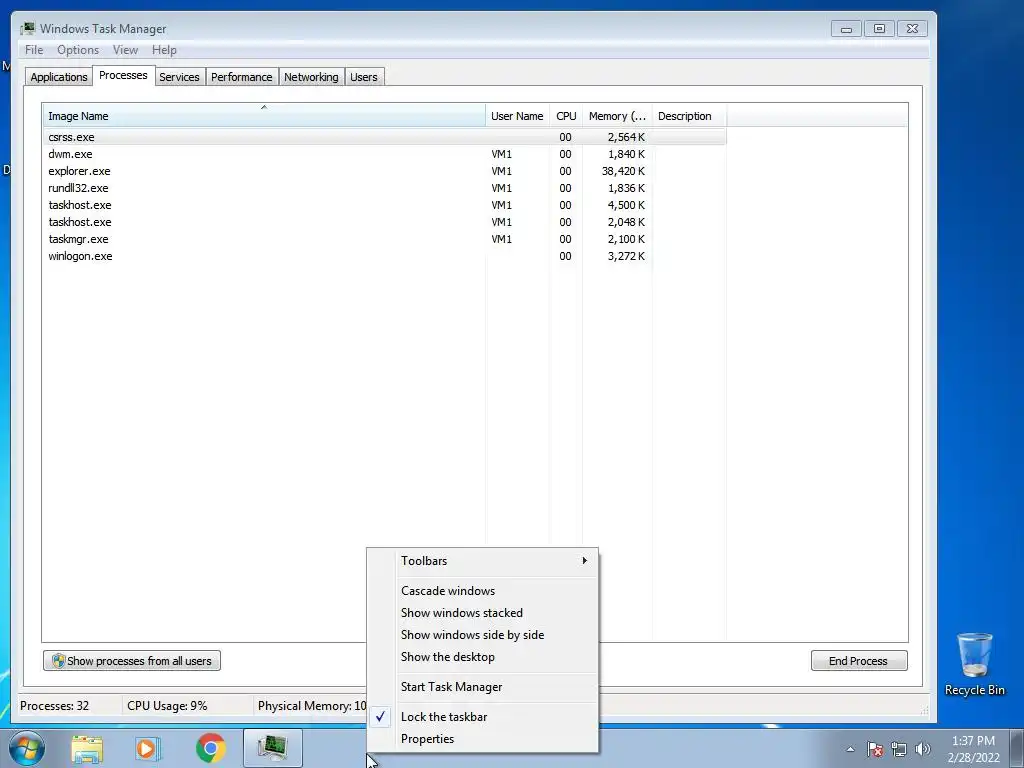The height and width of the screenshot is (768, 1024).
Task: Toggle Lock the taskbar option
Action: [482, 717]
